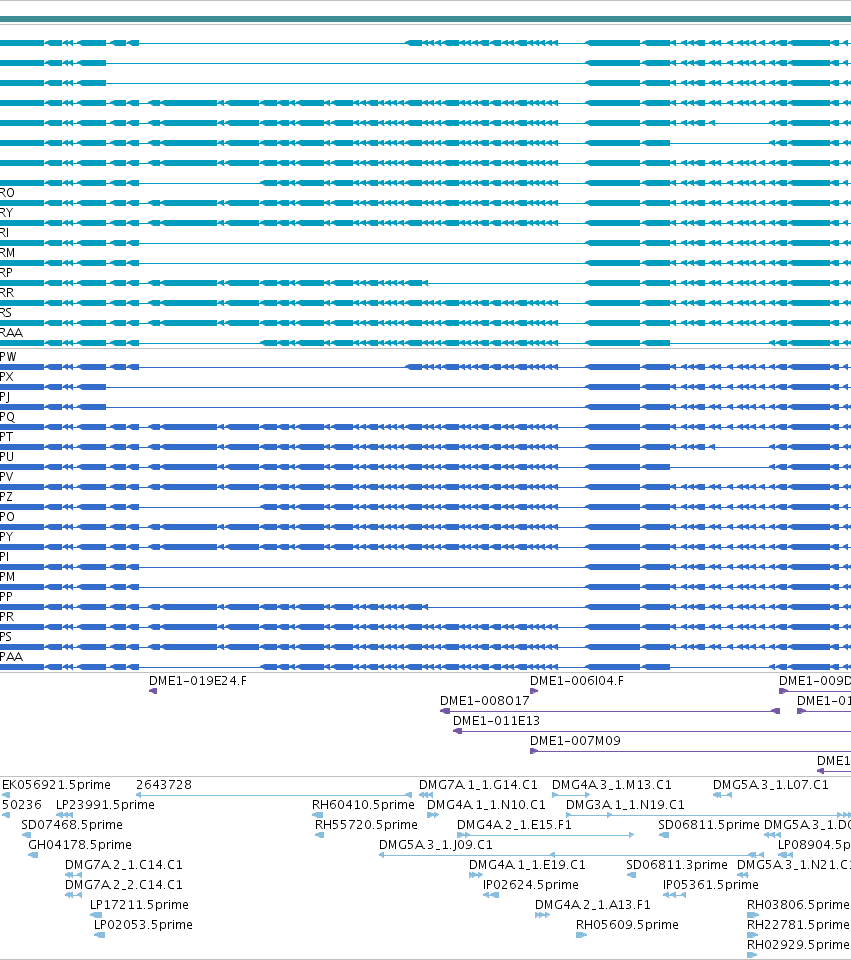Select the transcript label ending in RAA
851x960 pixels.
11,333
